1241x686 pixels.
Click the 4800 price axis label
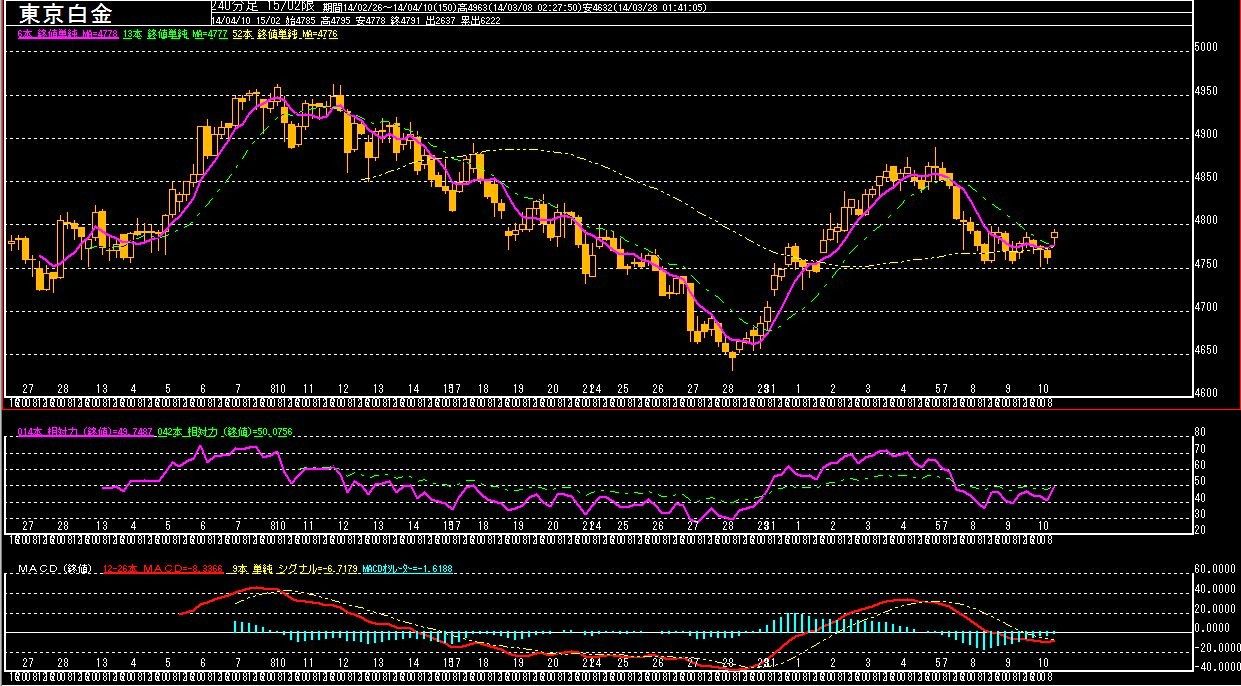click(1208, 221)
